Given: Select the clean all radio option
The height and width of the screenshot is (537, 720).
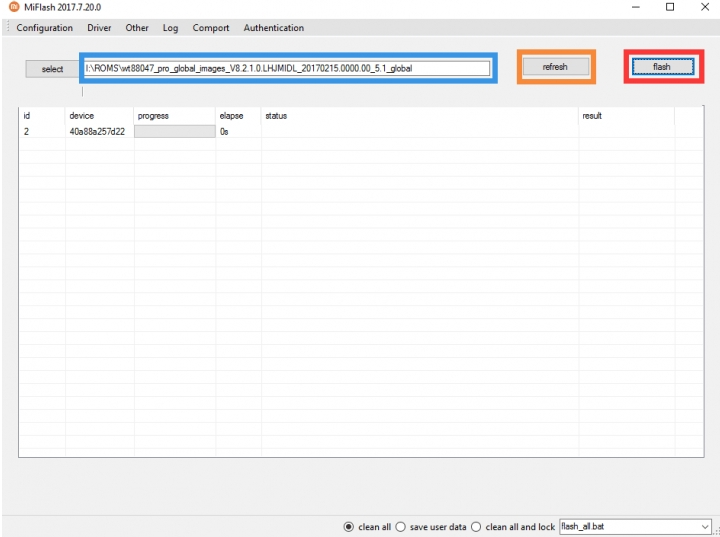Looking at the screenshot, I should pyautogui.click(x=349, y=526).
